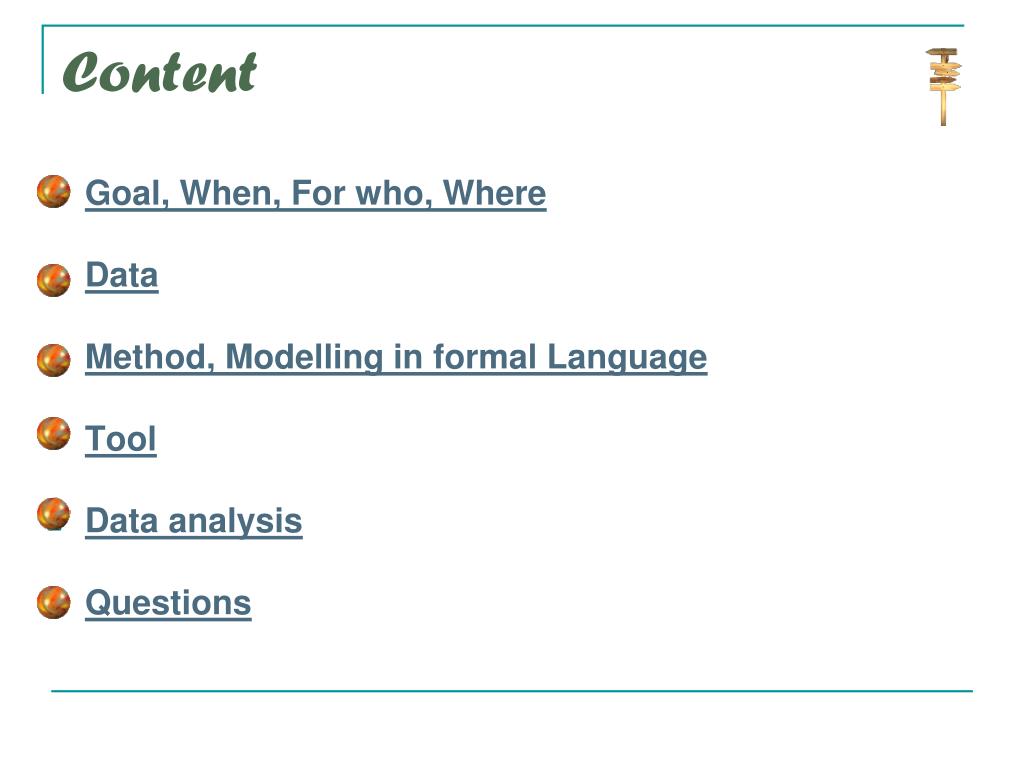
Task: Click the orange bullet beside Tool
Action: click(54, 434)
